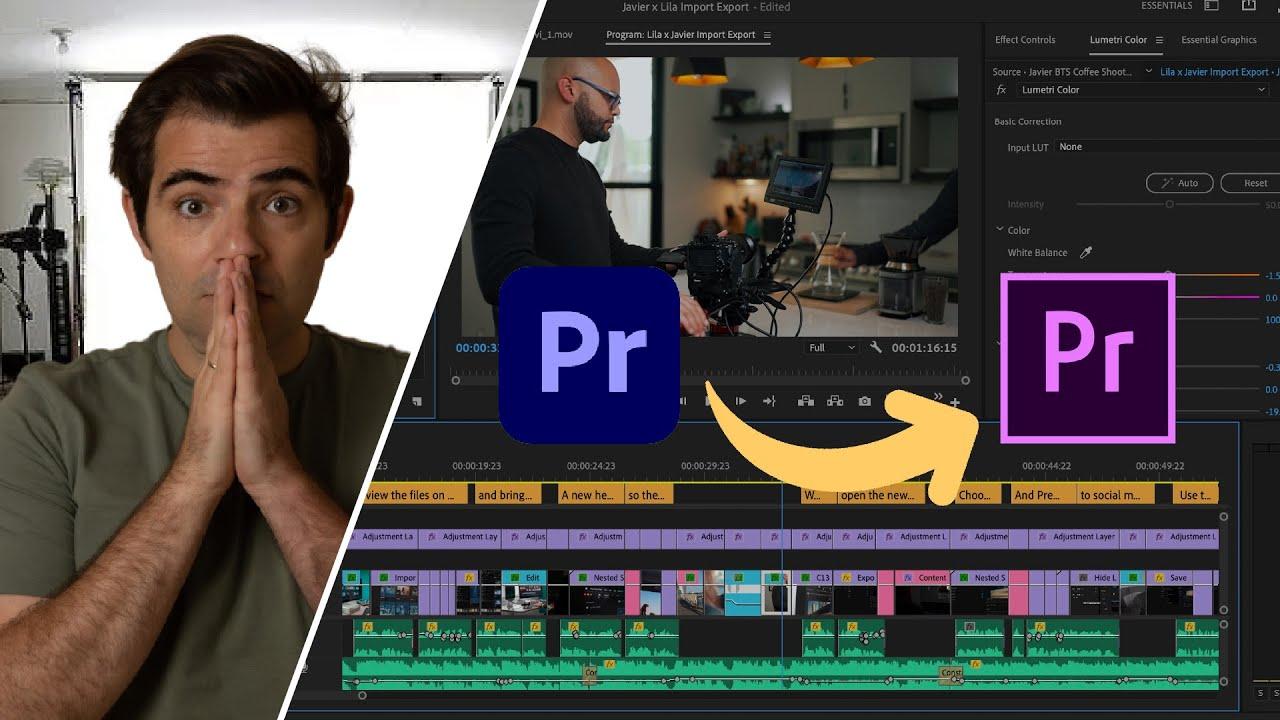Select the caption clip 'And Pre...'
The image size is (1280, 720).
tap(1044, 495)
